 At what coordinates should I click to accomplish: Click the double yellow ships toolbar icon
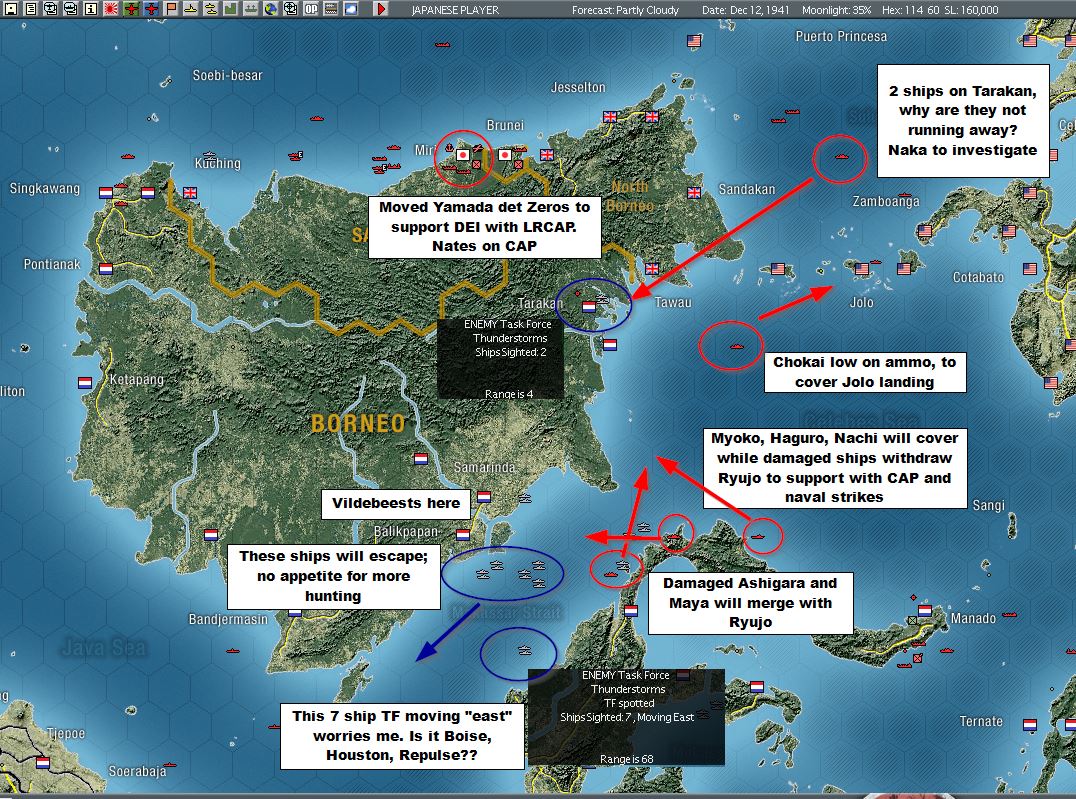coord(211,9)
